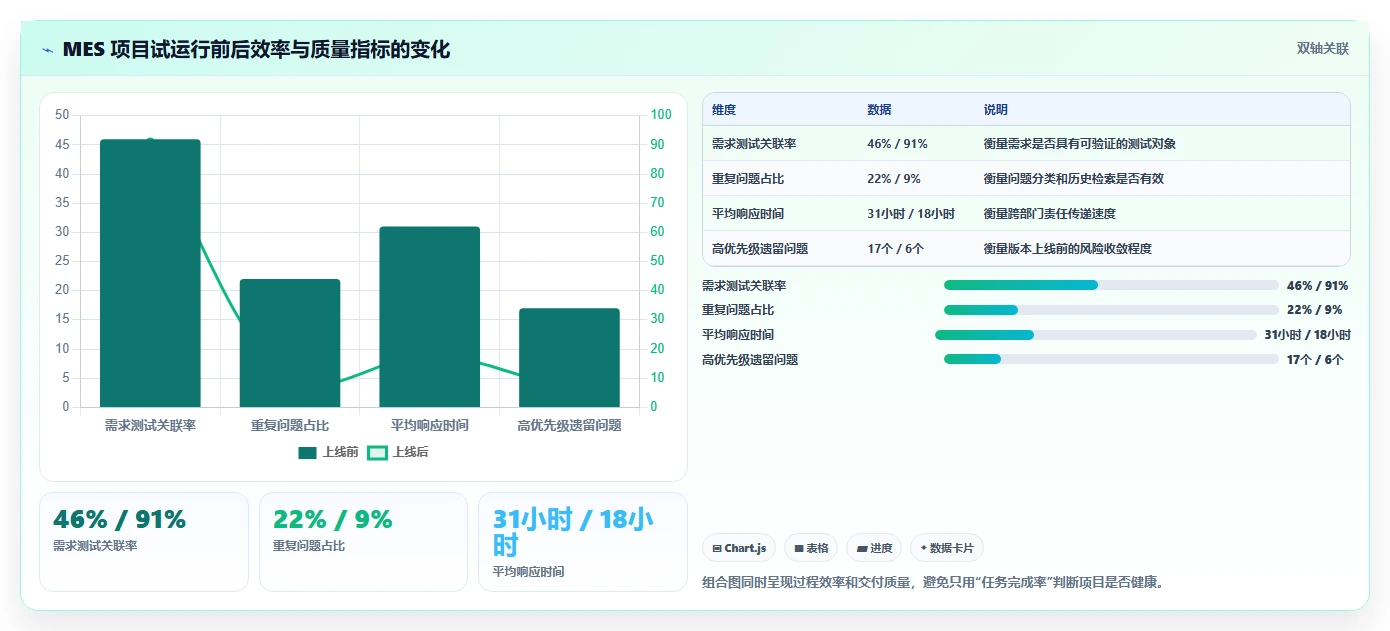
Task: Click the 重复问题占比 progress bar
Action: (x=1111, y=310)
